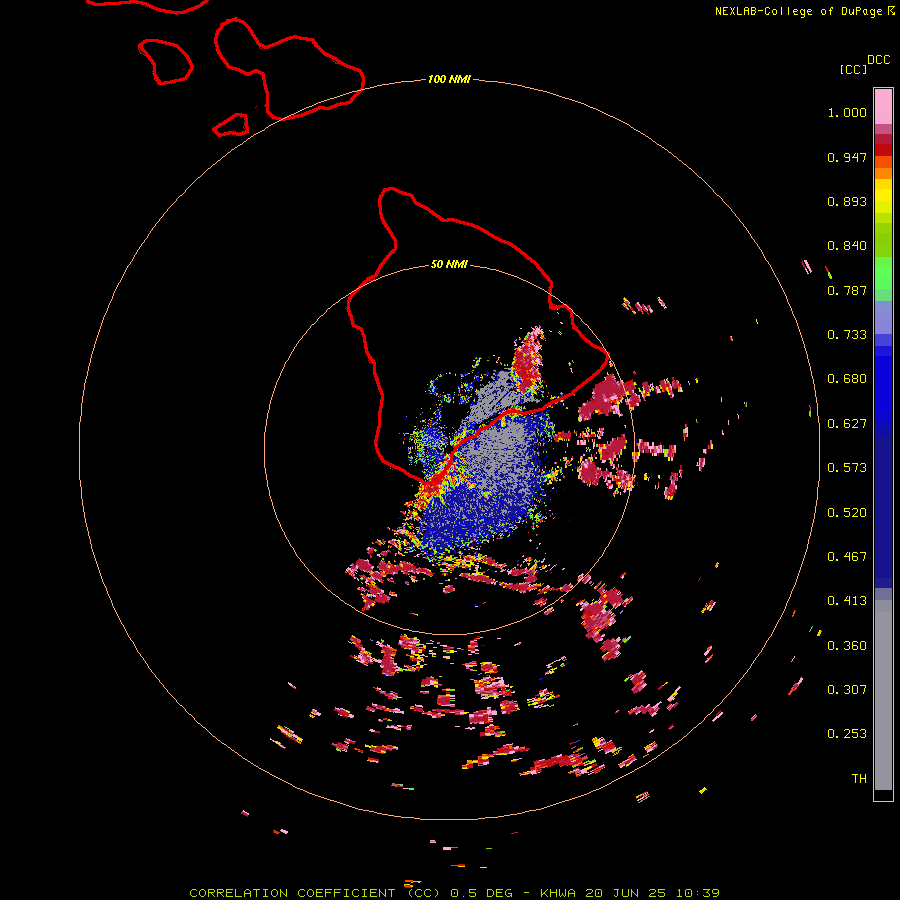
Task: Select the 0.787 scale value
Action: 847,290
